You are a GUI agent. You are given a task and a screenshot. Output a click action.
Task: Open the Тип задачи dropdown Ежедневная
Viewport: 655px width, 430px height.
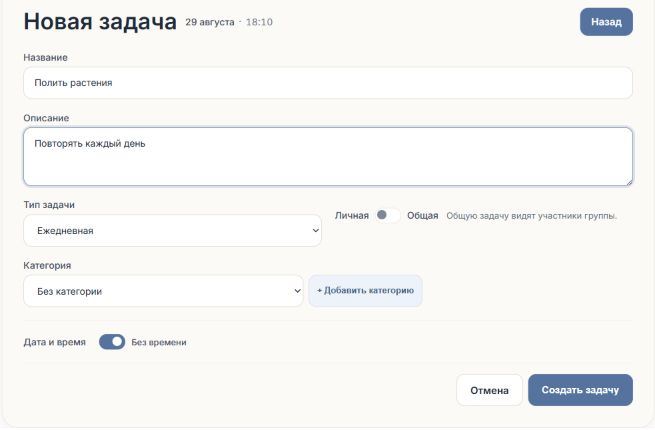pyautogui.click(x=173, y=230)
